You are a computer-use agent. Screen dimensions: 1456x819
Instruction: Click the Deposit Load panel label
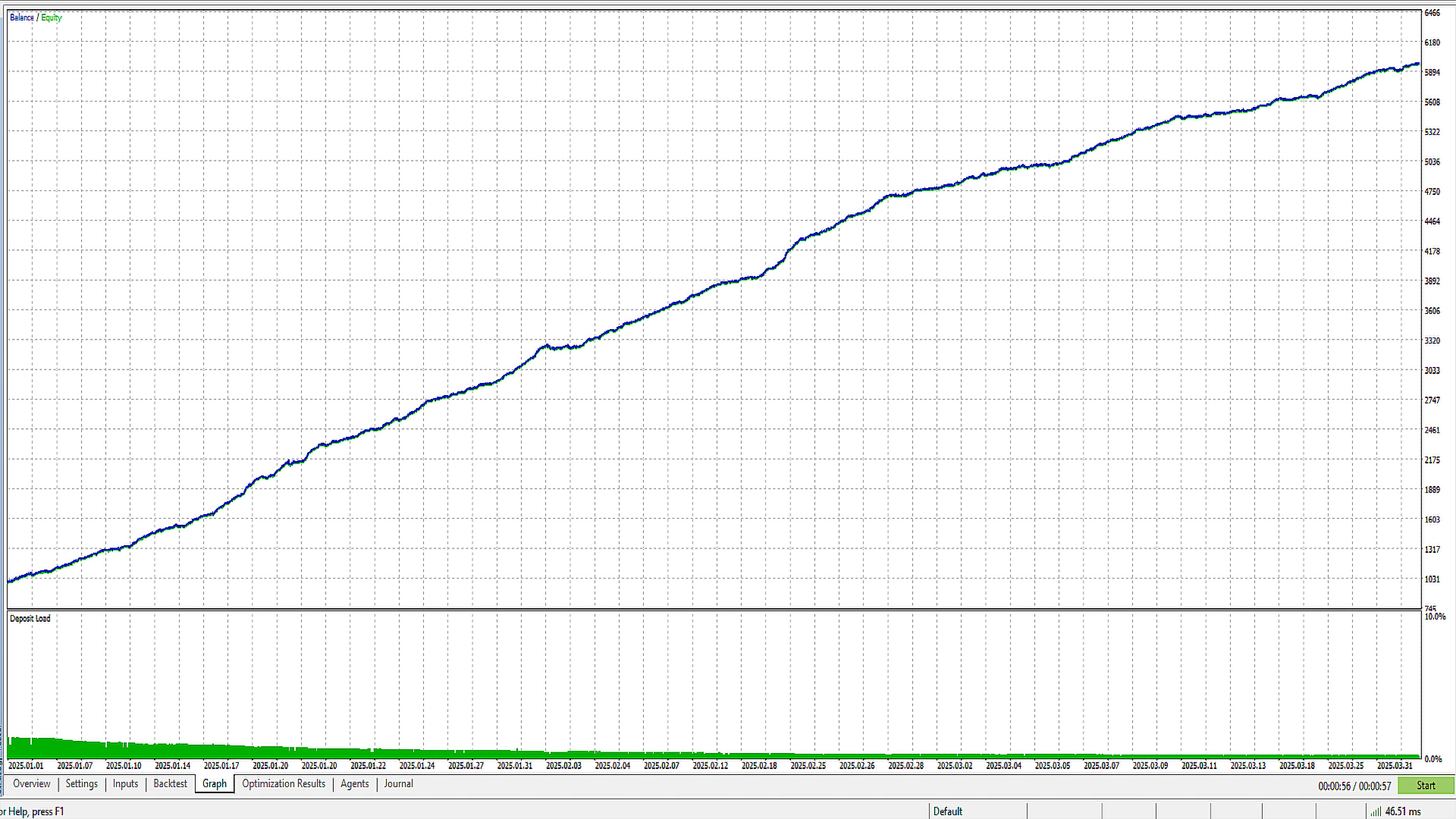[x=30, y=619]
